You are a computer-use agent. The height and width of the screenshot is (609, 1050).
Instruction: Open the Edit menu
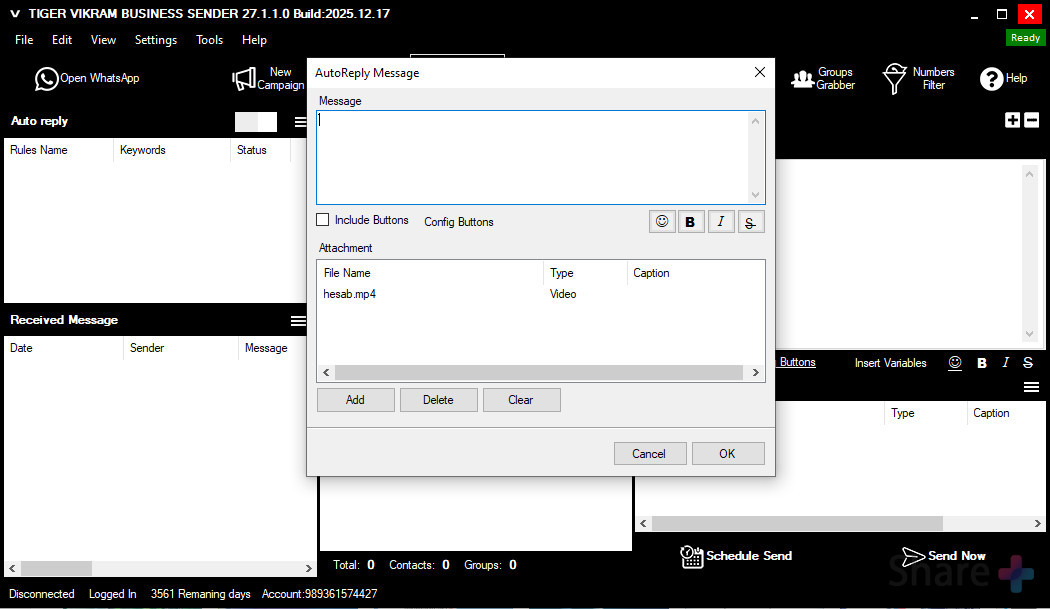[62, 40]
